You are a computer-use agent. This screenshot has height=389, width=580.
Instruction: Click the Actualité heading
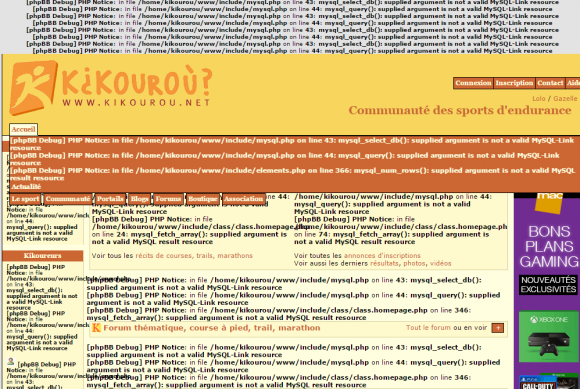[26, 187]
